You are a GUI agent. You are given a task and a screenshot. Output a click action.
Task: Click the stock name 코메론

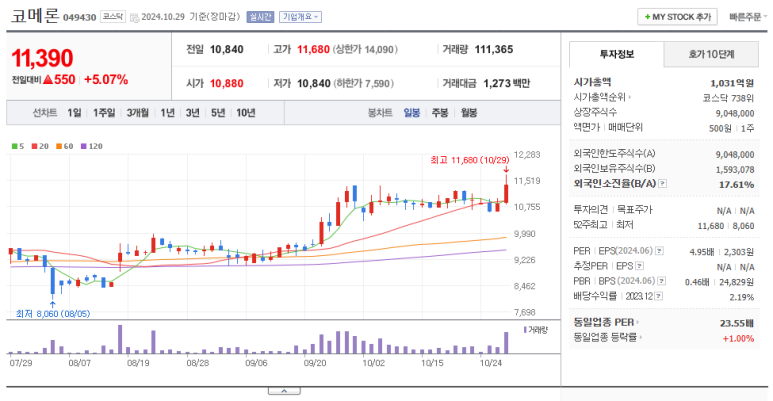35,16
